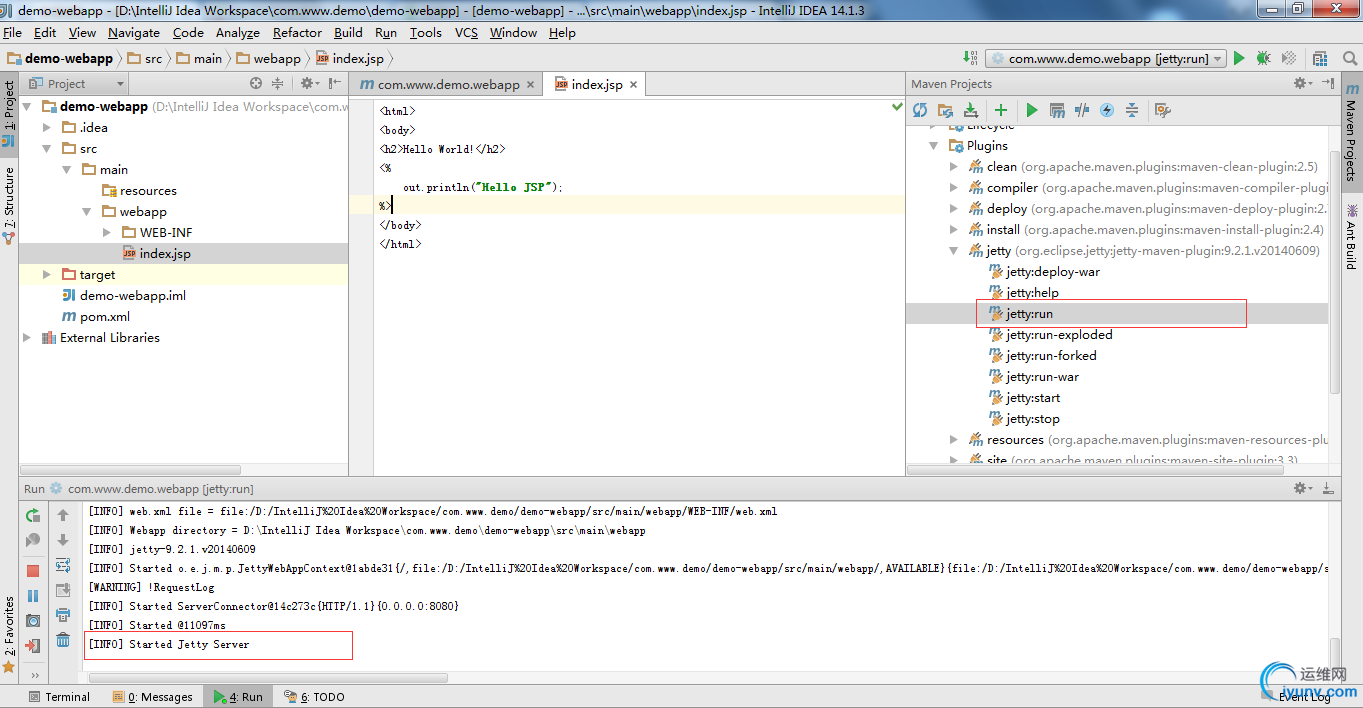Expand the WEB-INF folder
The image size is (1363, 708).
tap(107, 232)
